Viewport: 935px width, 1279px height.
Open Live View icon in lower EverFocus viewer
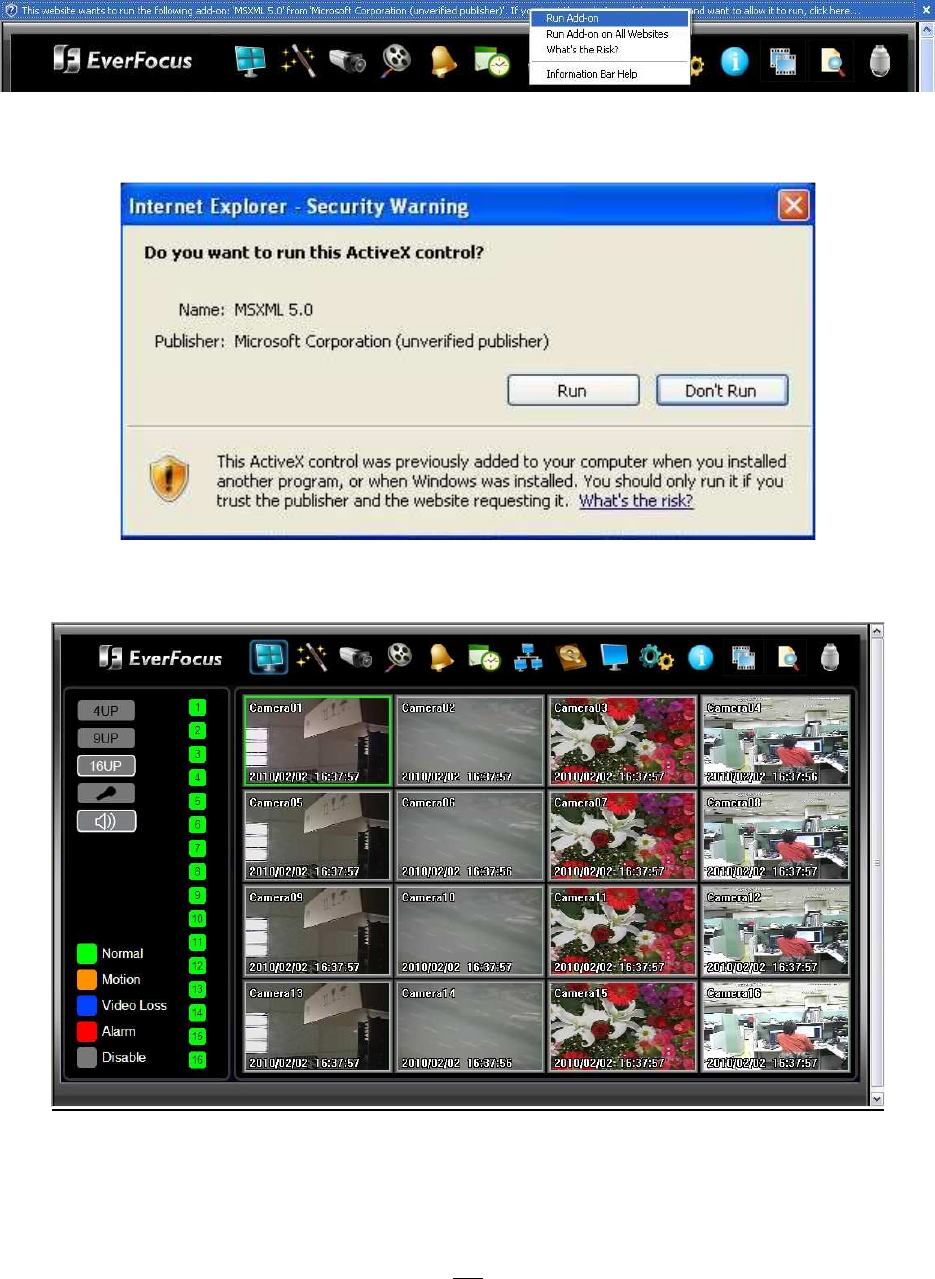coord(268,657)
